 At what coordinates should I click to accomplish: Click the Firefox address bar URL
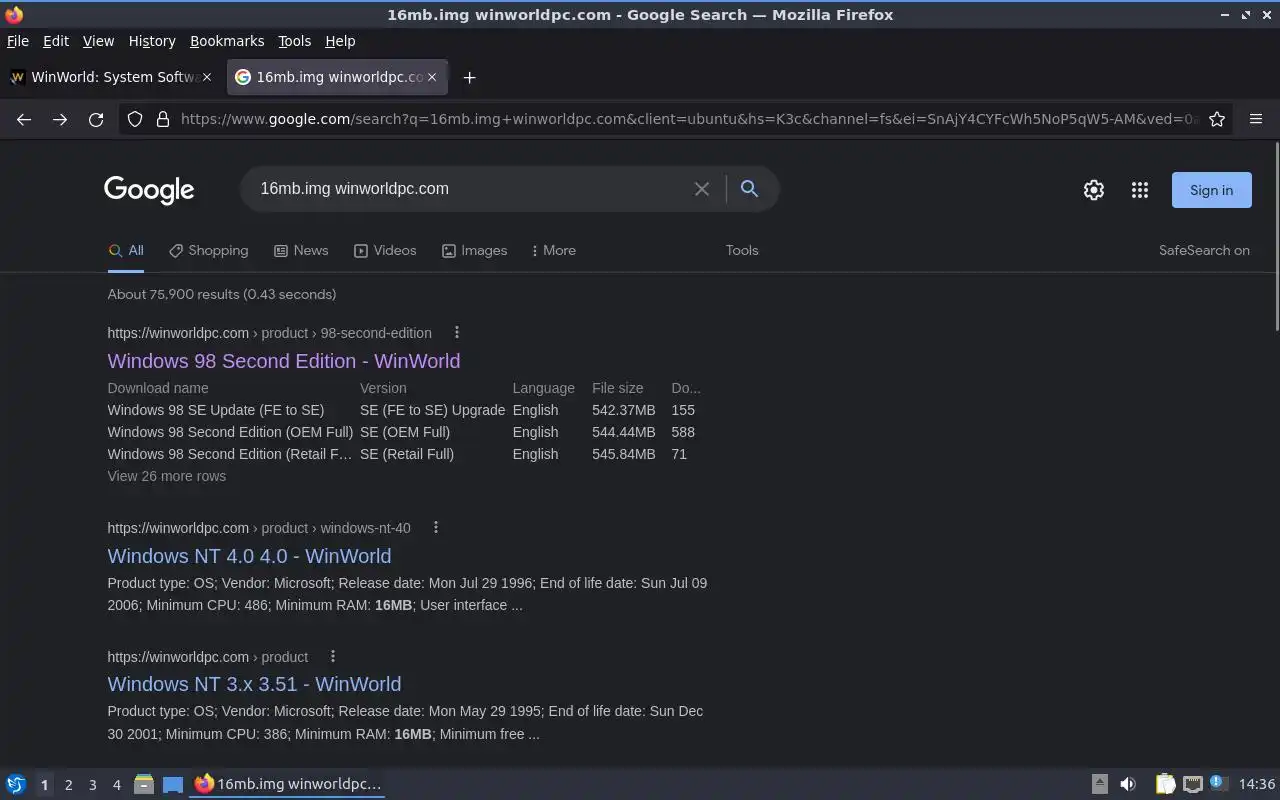tap(688, 119)
